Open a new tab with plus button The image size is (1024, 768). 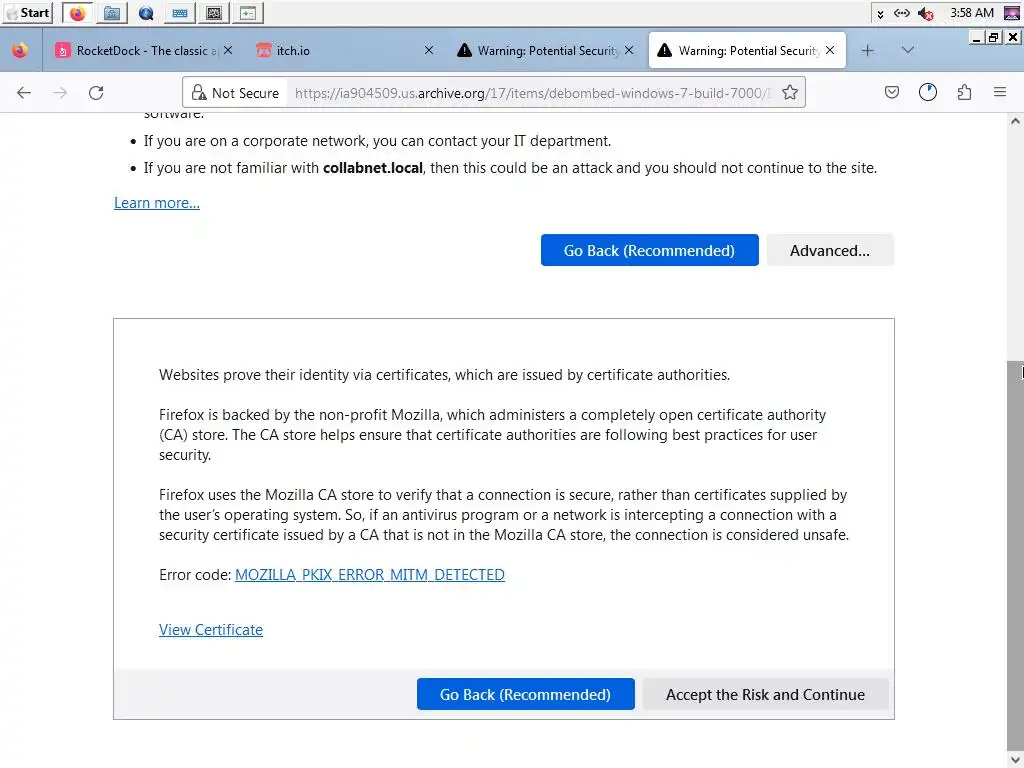pyautogui.click(x=867, y=50)
